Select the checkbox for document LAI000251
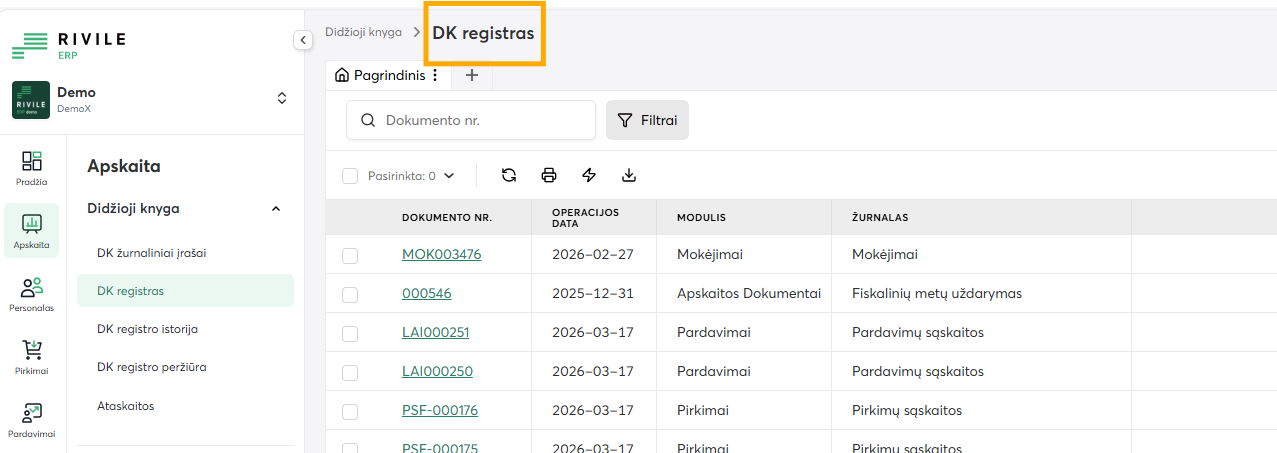Viewport: 1277px width, 453px height. tap(350, 333)
